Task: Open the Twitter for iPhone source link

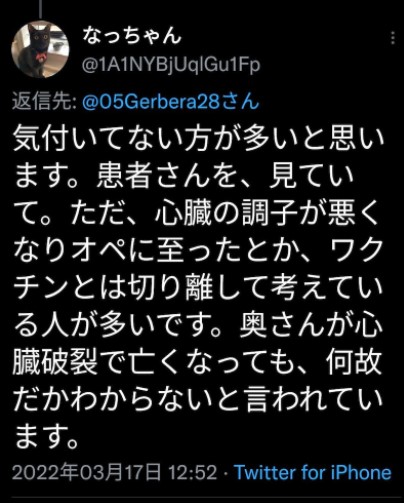Action: [313, 472]
